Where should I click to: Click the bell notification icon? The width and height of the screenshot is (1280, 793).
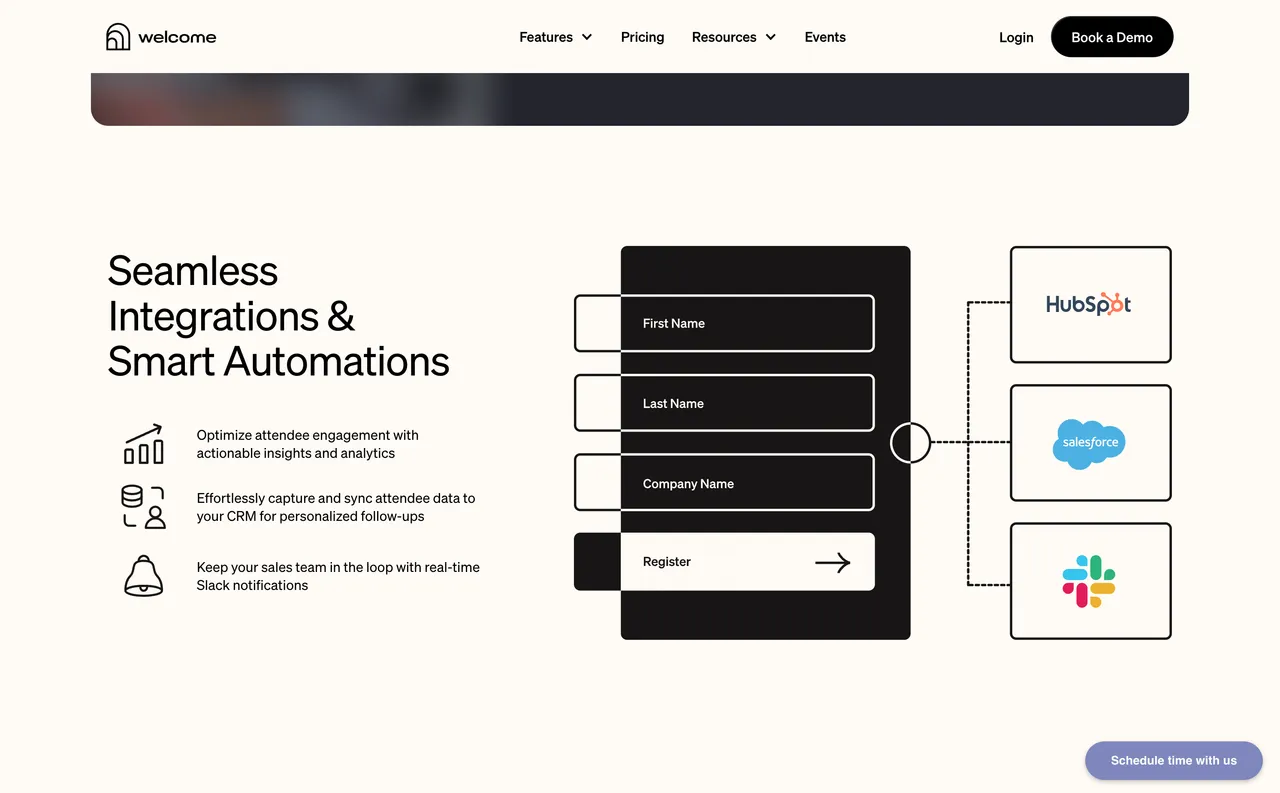(143, 576)
